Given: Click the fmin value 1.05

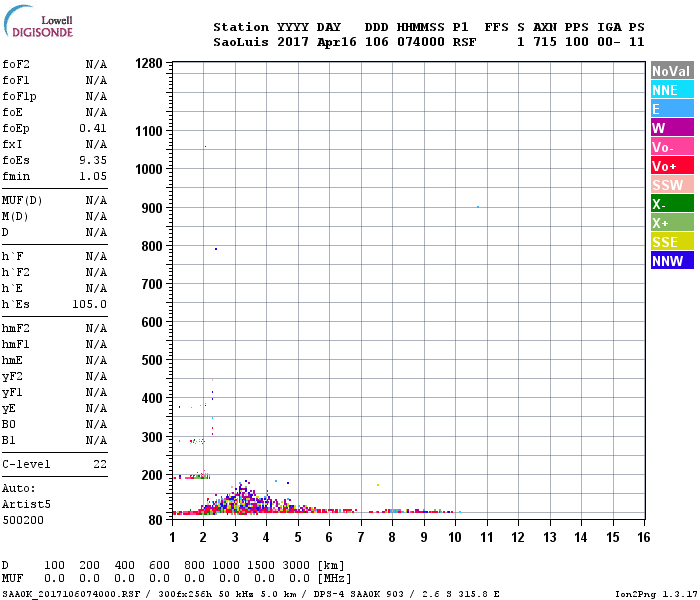Looking at the screenshot, I should point(93,176).
